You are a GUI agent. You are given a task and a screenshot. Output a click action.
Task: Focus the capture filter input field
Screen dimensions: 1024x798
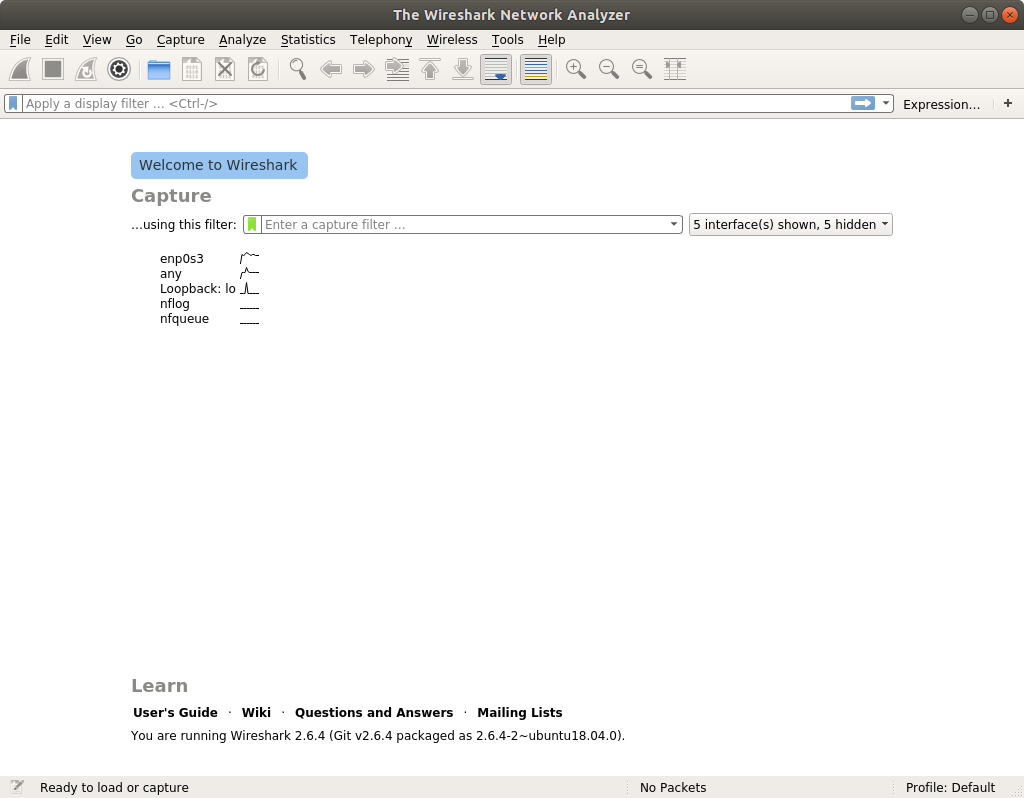tap(464, 225)
